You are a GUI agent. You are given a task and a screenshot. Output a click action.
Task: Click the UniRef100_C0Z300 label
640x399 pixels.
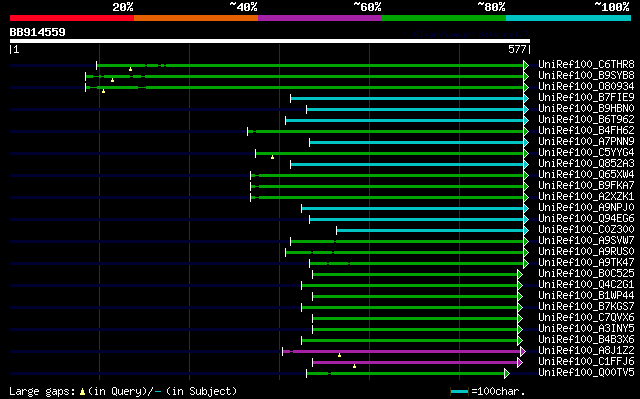pyautogui.click(x=586, y=230)
